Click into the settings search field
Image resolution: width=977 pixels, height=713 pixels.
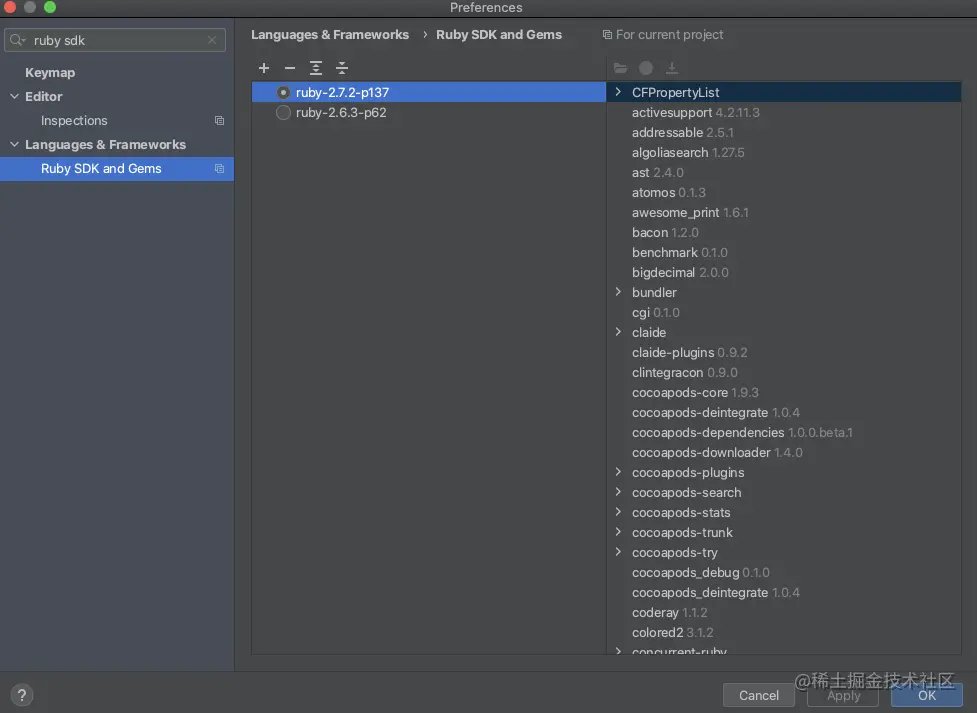115,40
